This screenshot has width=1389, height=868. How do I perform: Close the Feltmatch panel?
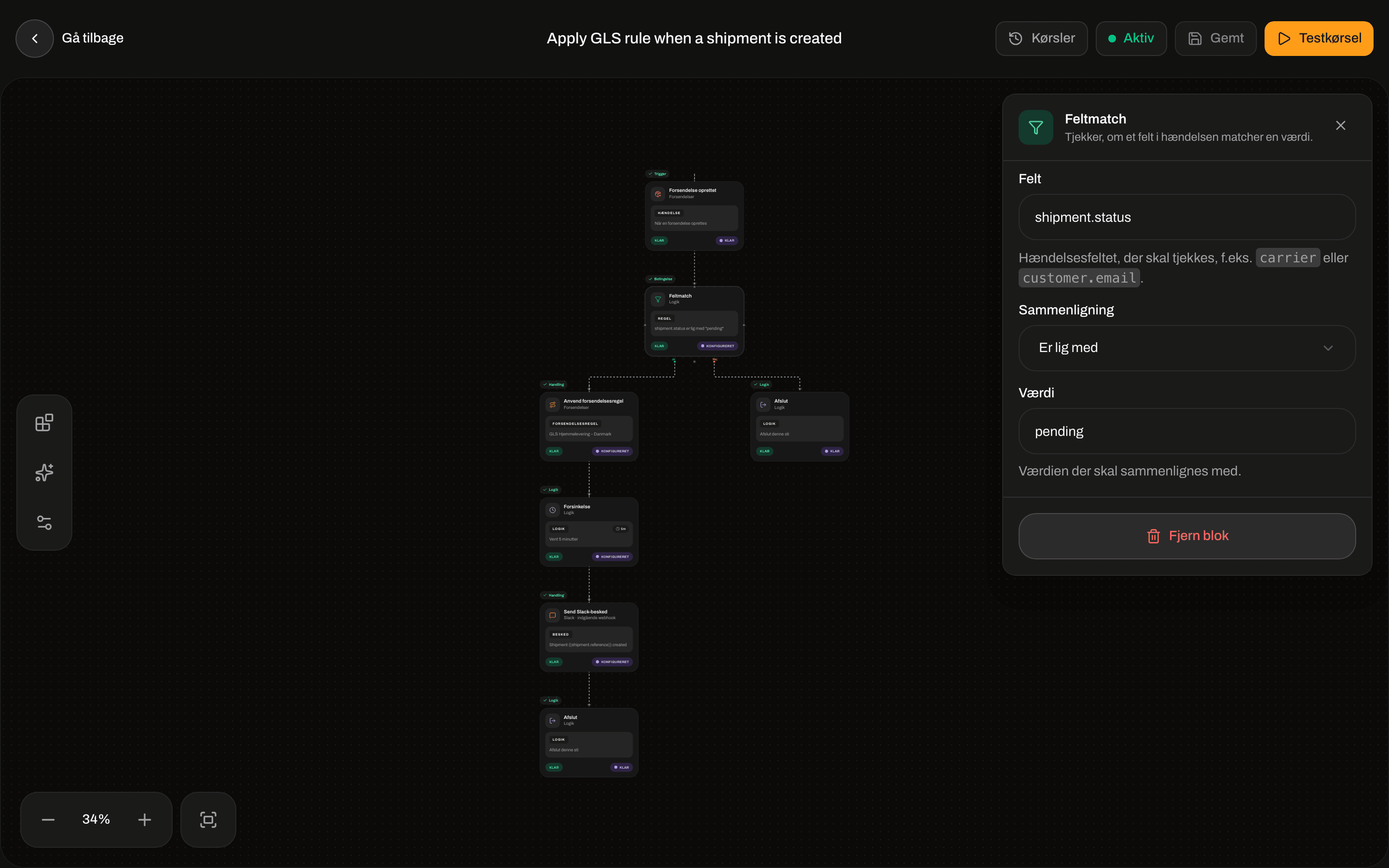pos(1340,126)
